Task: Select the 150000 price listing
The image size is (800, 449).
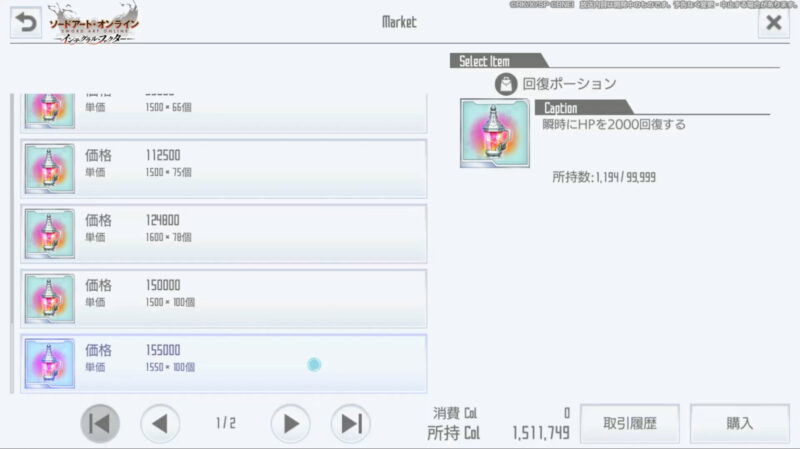Action: (223, 298)
